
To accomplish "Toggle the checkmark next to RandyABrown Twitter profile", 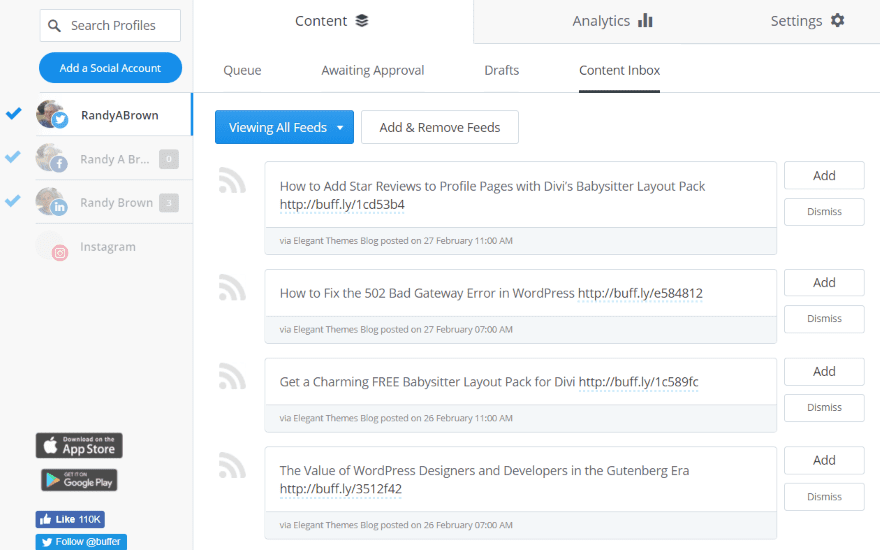I will coord(13,114).
